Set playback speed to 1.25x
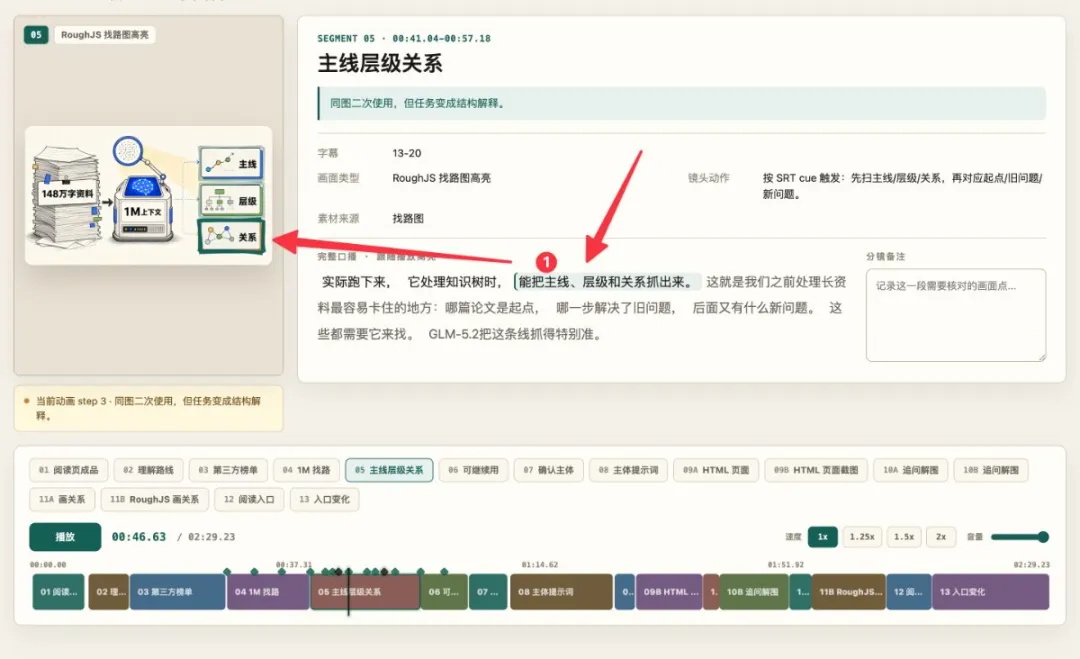 click(x=862, y=536)
